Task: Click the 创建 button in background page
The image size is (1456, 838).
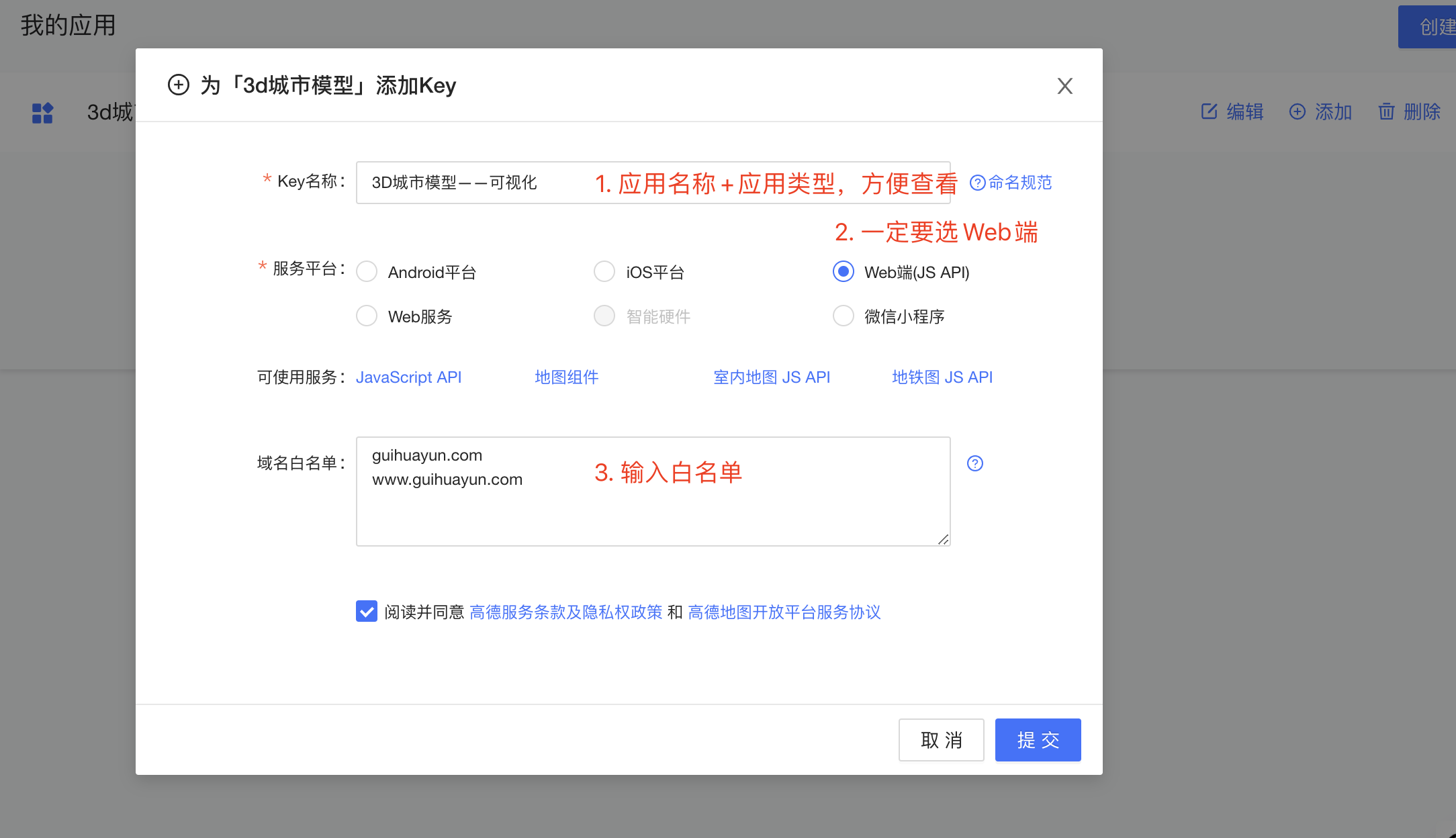Action: 1427,27
